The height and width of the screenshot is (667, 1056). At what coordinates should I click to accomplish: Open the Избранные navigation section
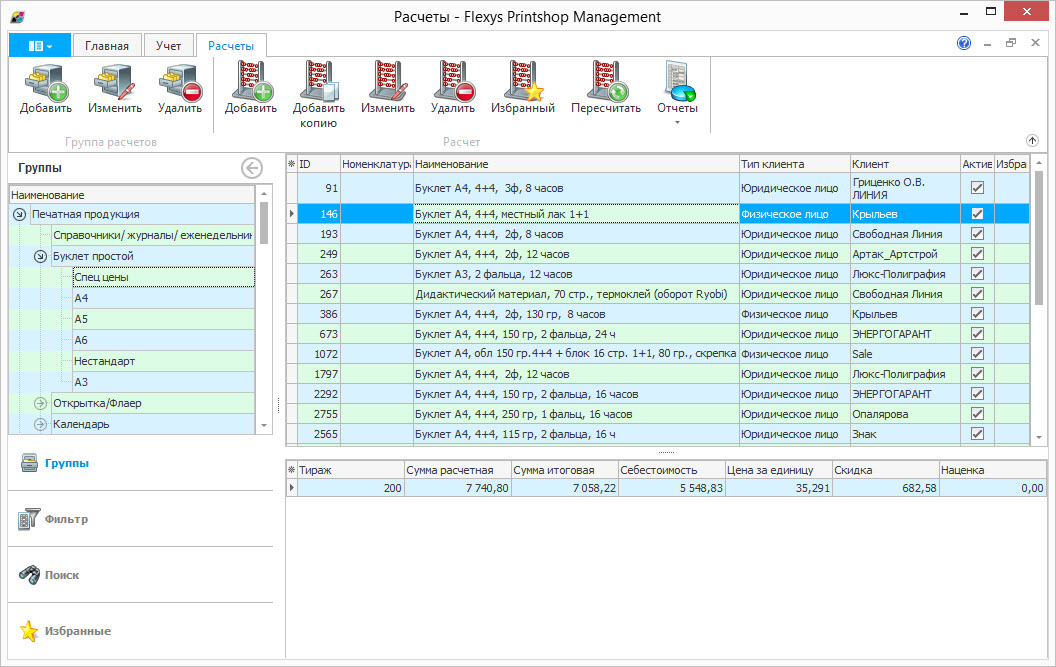point(141,631)
